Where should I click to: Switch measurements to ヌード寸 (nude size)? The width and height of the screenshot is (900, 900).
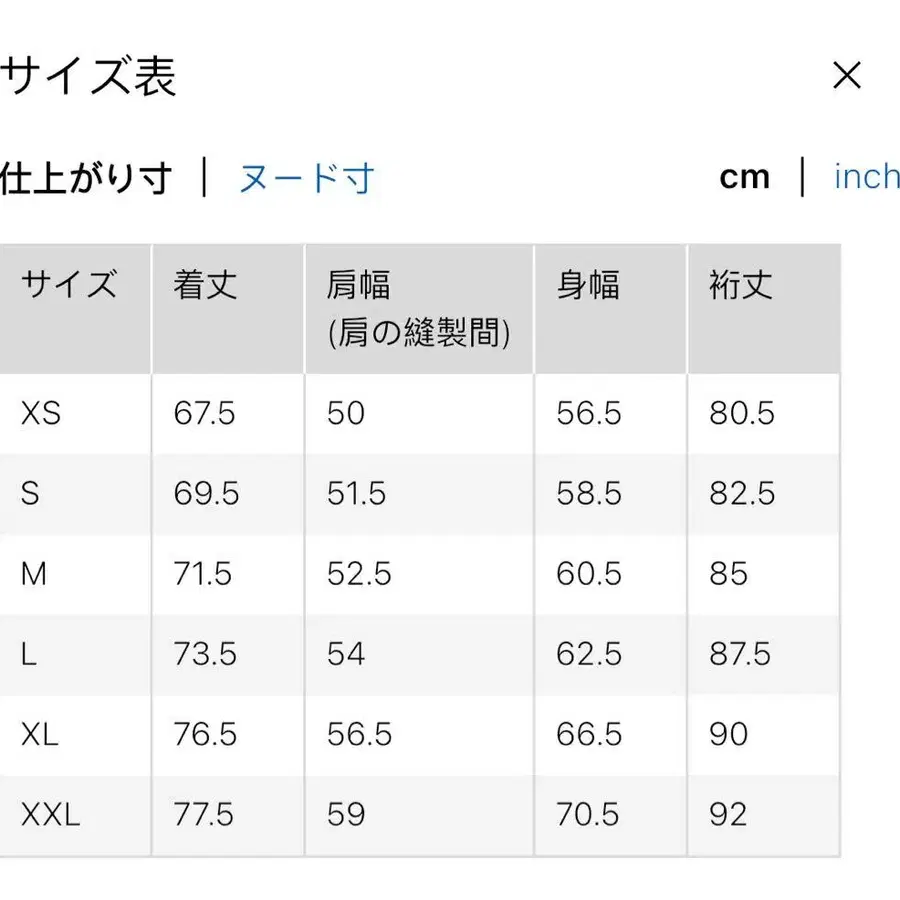(x=305, y=176)
